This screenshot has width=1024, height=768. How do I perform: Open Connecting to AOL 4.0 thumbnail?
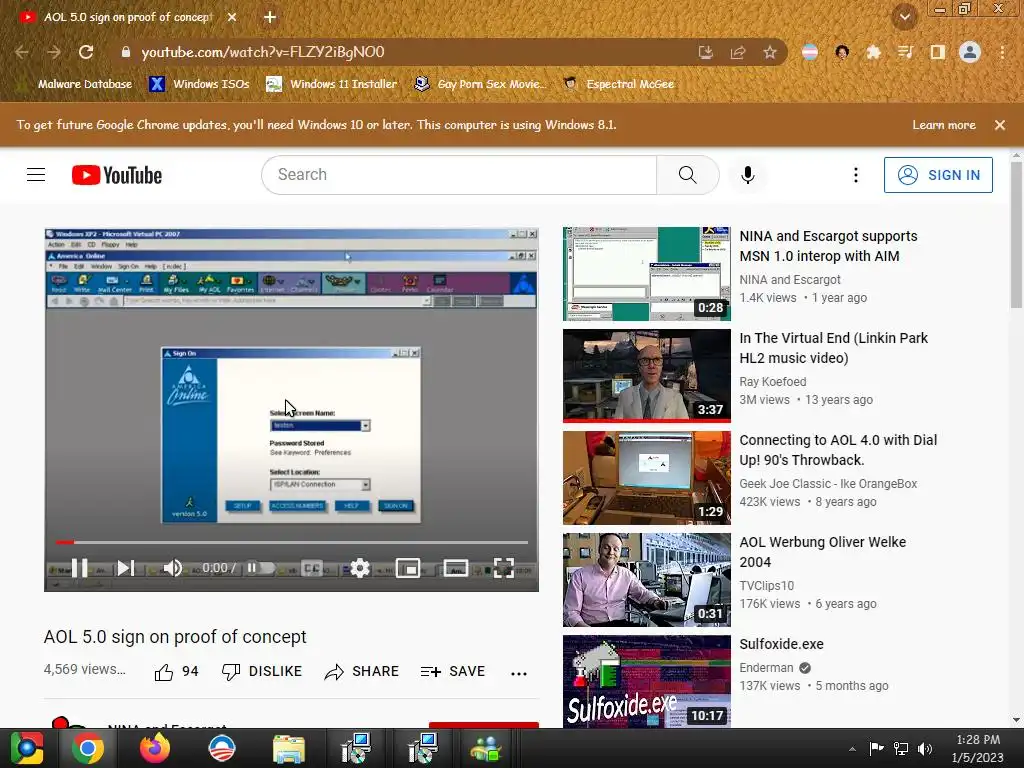point(647,478)
